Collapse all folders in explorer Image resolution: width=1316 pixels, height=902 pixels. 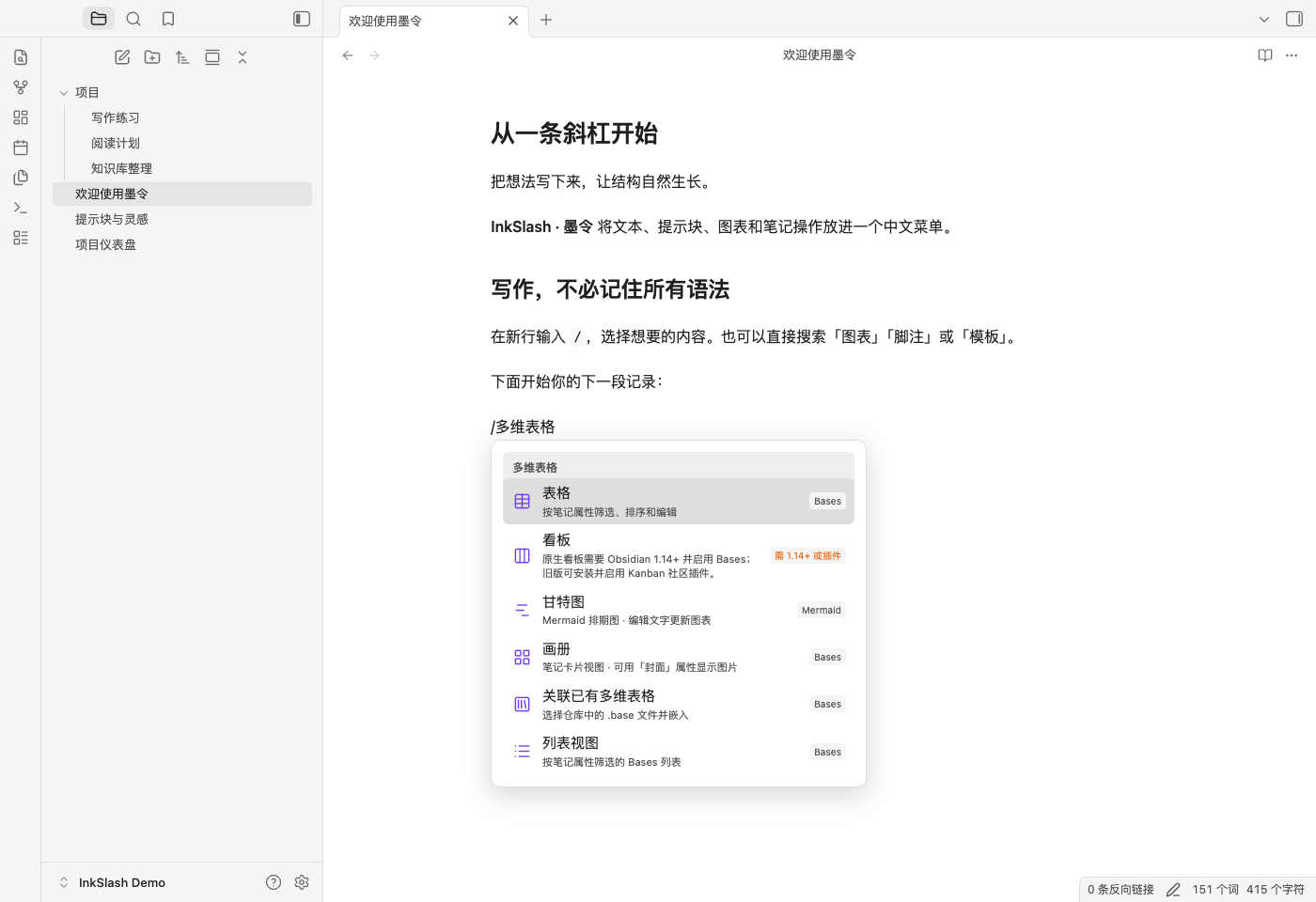pos(243,57)
